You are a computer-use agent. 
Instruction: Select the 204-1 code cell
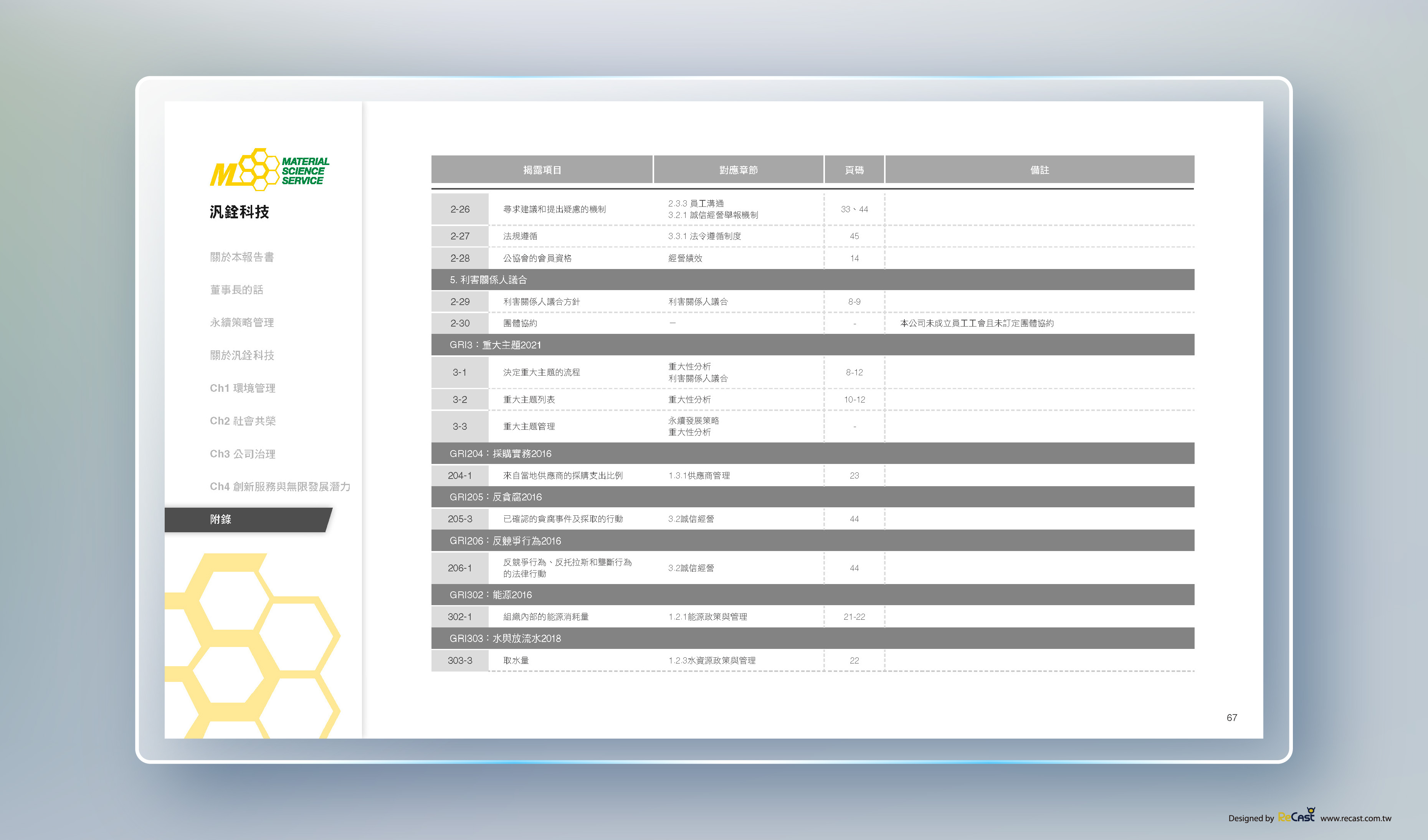(459, 476)
